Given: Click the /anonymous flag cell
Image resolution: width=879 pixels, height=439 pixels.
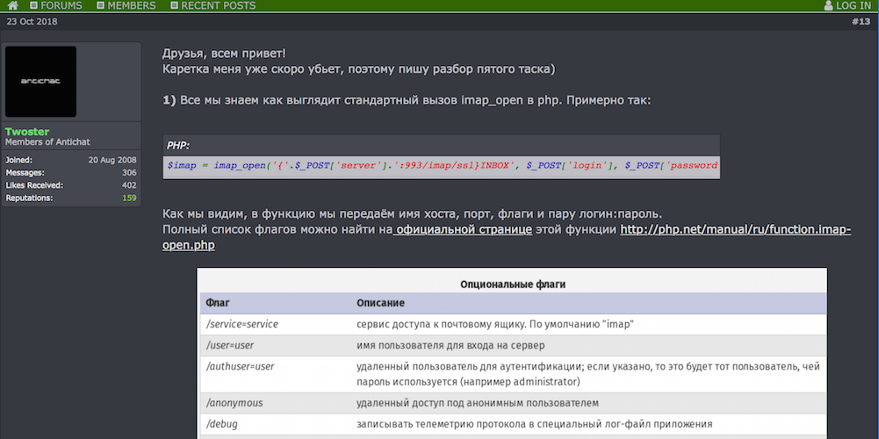Looking at the screenshot, I should [x=234, y=403].
